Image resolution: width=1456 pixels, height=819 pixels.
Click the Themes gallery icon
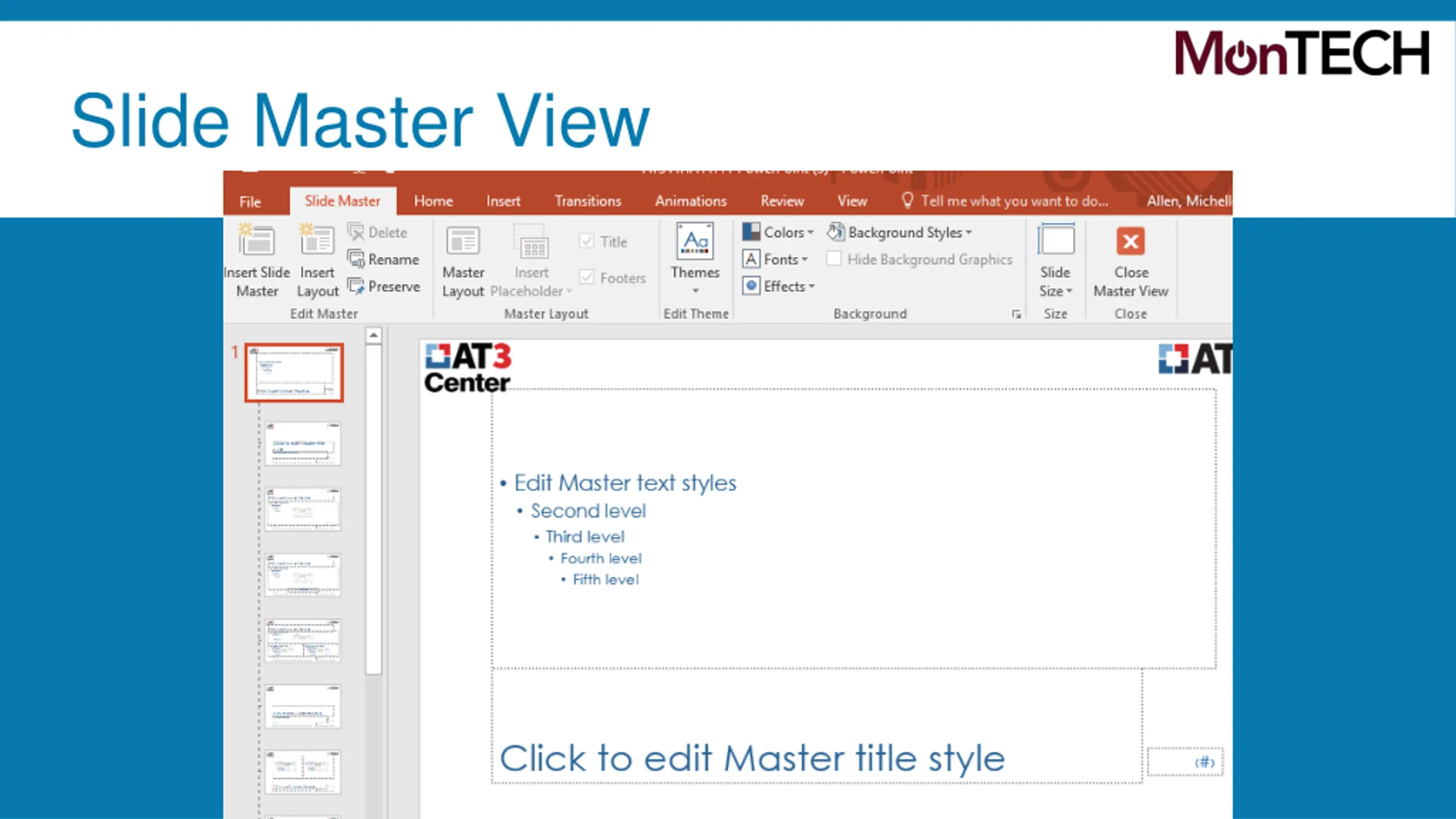pos(695,241)
